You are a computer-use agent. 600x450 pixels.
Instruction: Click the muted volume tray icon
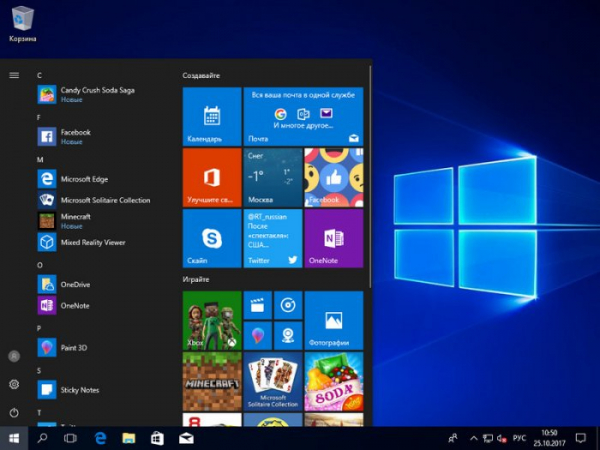click(x=501, y=438)
